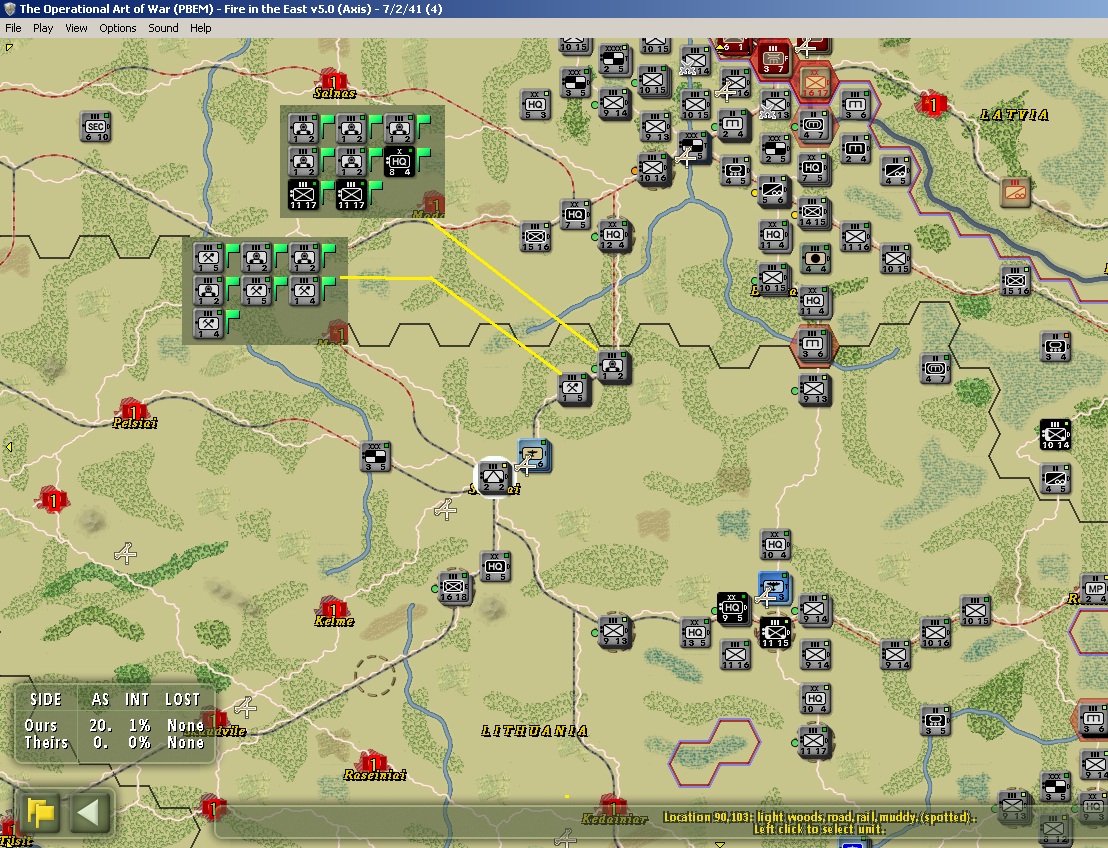Open the Sound menu
This screenshot has height=848, width=1108.
pyautogui.click(x=163, y=28)
